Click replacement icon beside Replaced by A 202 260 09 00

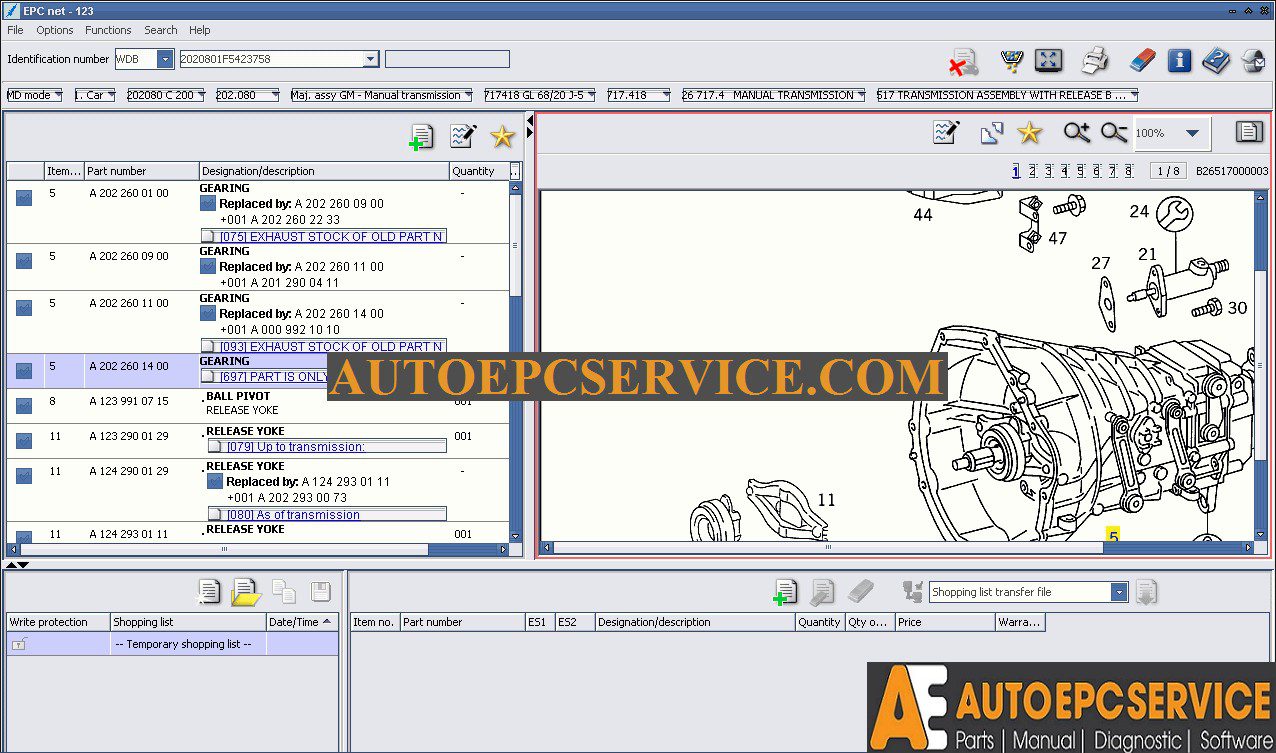click(208, 204)
